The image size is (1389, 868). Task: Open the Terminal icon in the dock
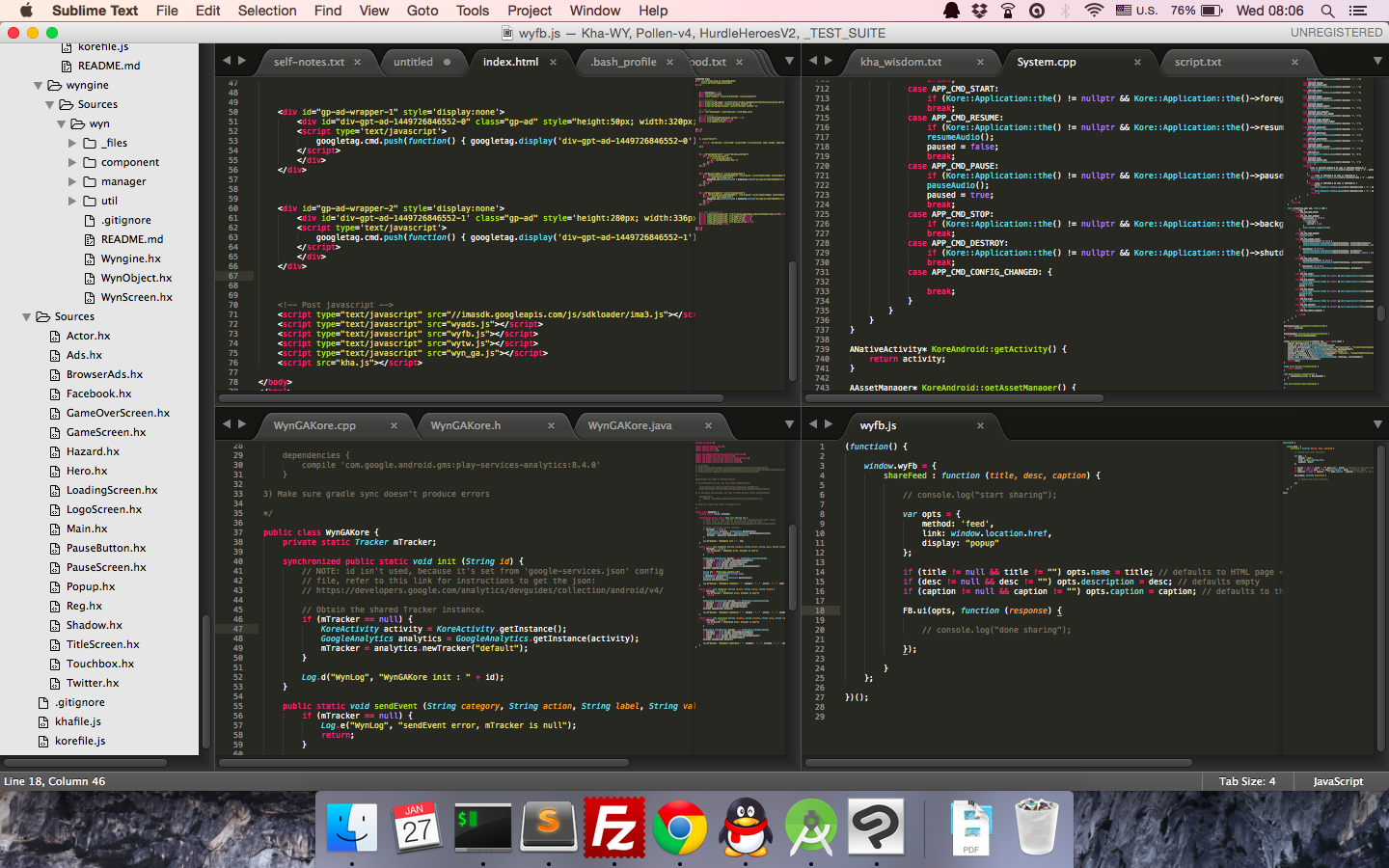click(482, 827)
